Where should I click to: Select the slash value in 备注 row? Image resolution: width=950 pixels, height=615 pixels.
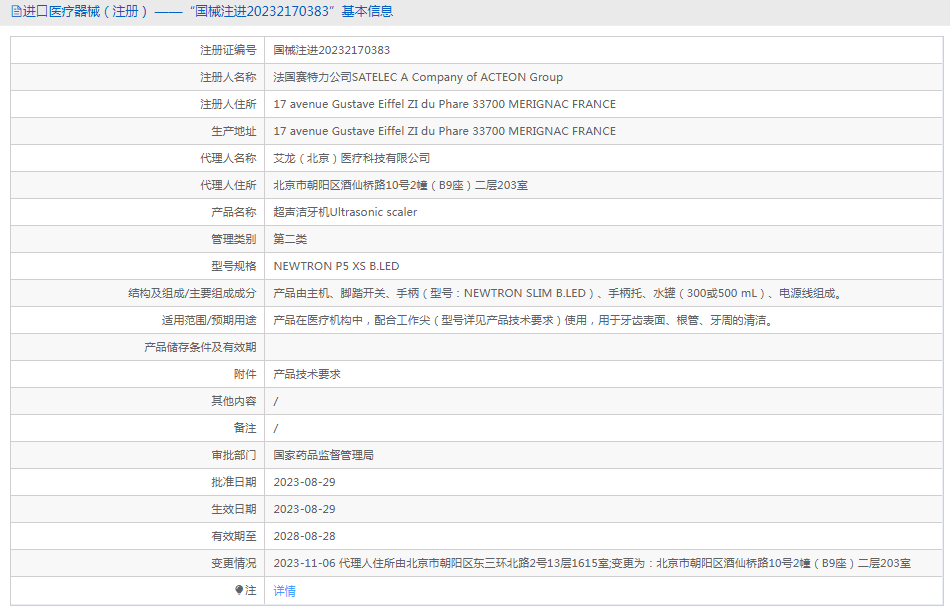pos(276,428)
